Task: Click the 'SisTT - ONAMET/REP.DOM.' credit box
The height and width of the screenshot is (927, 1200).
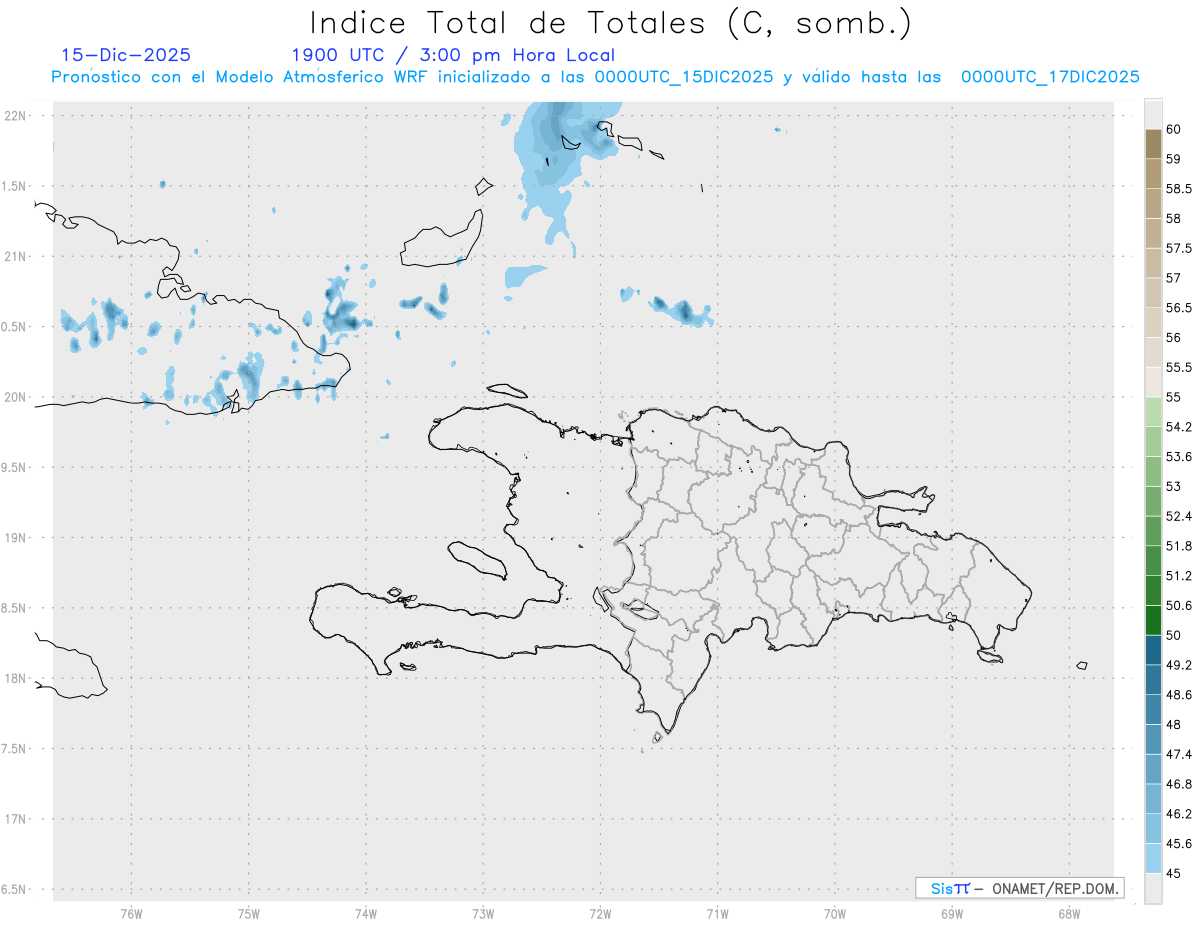Action: [x=1020, y=888]
